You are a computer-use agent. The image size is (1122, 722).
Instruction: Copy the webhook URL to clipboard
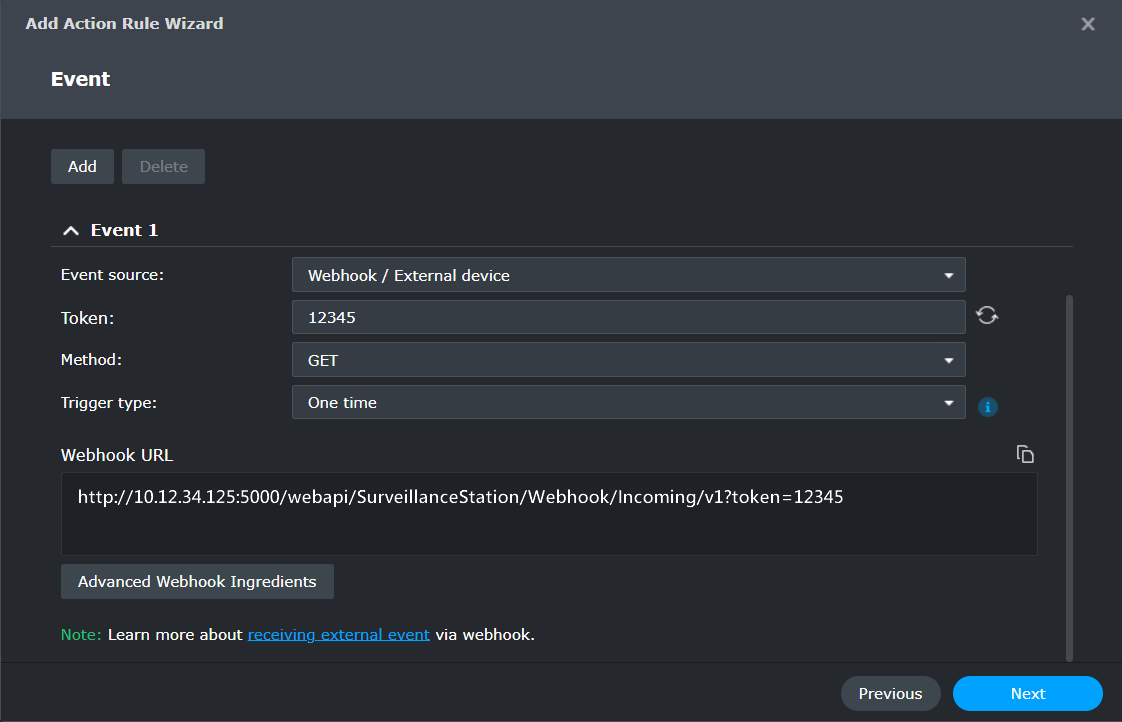coord(1025,453)
